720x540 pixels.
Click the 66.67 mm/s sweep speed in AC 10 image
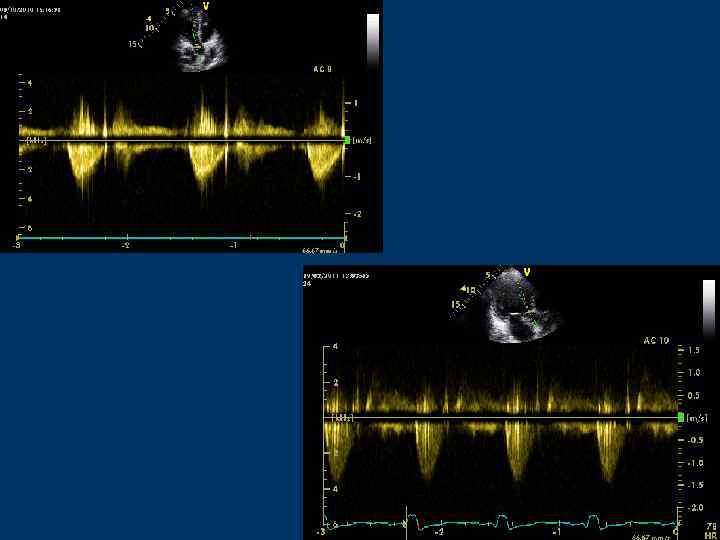click(650, 537)
